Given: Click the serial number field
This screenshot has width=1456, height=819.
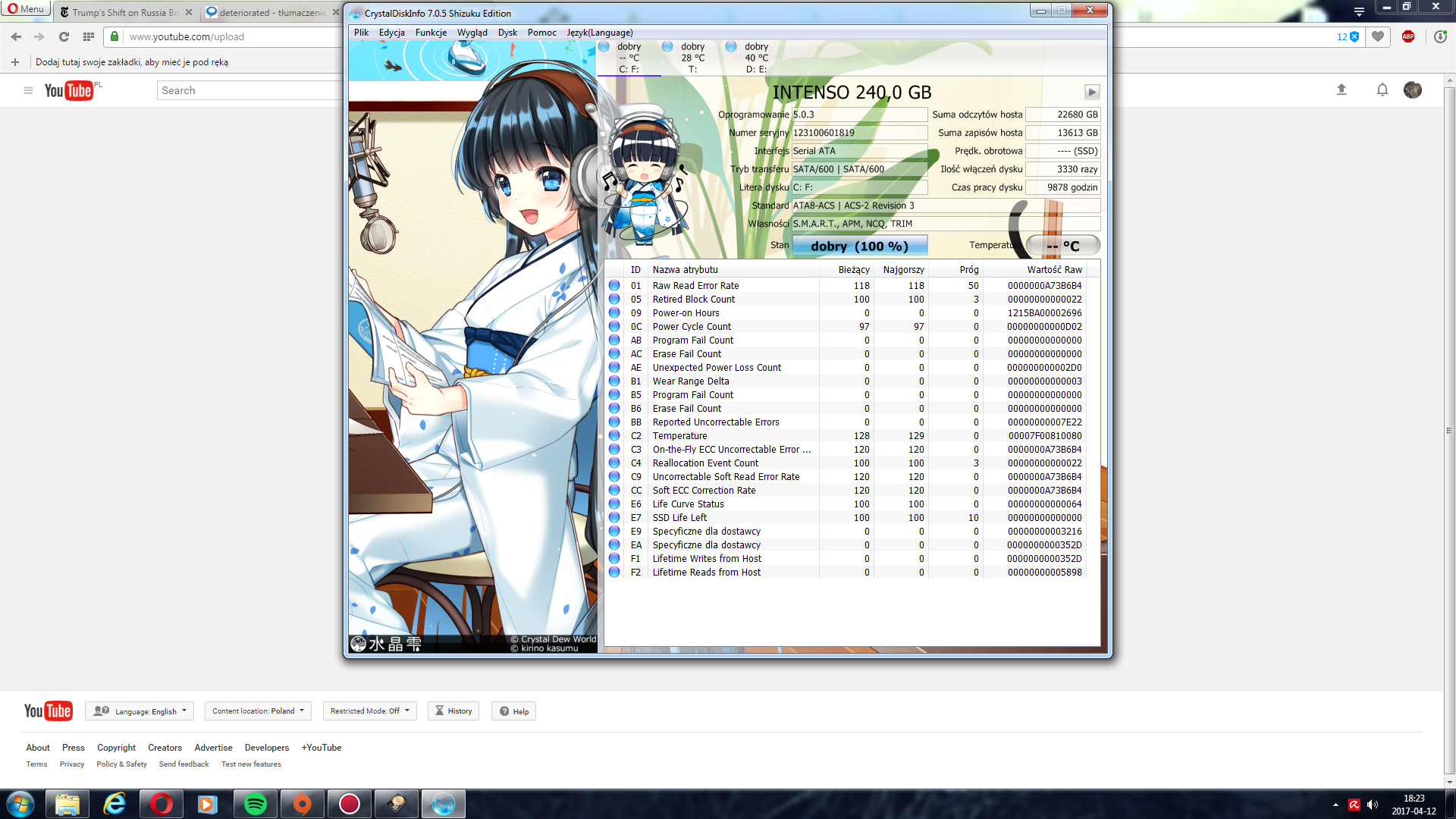Looking at the screenshot, I should click(859, 133).
